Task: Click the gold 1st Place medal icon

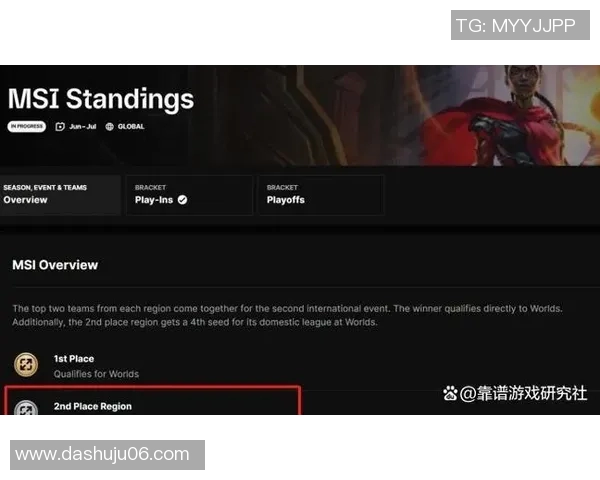Action: click(x=26, y=364)
